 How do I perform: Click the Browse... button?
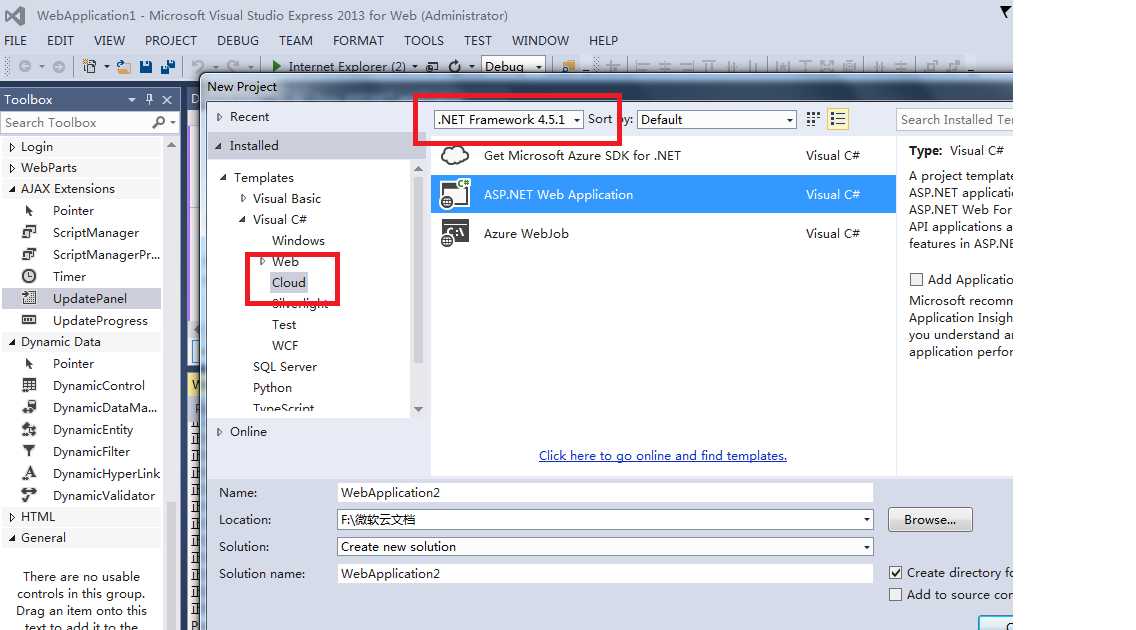tap(930, 519)
